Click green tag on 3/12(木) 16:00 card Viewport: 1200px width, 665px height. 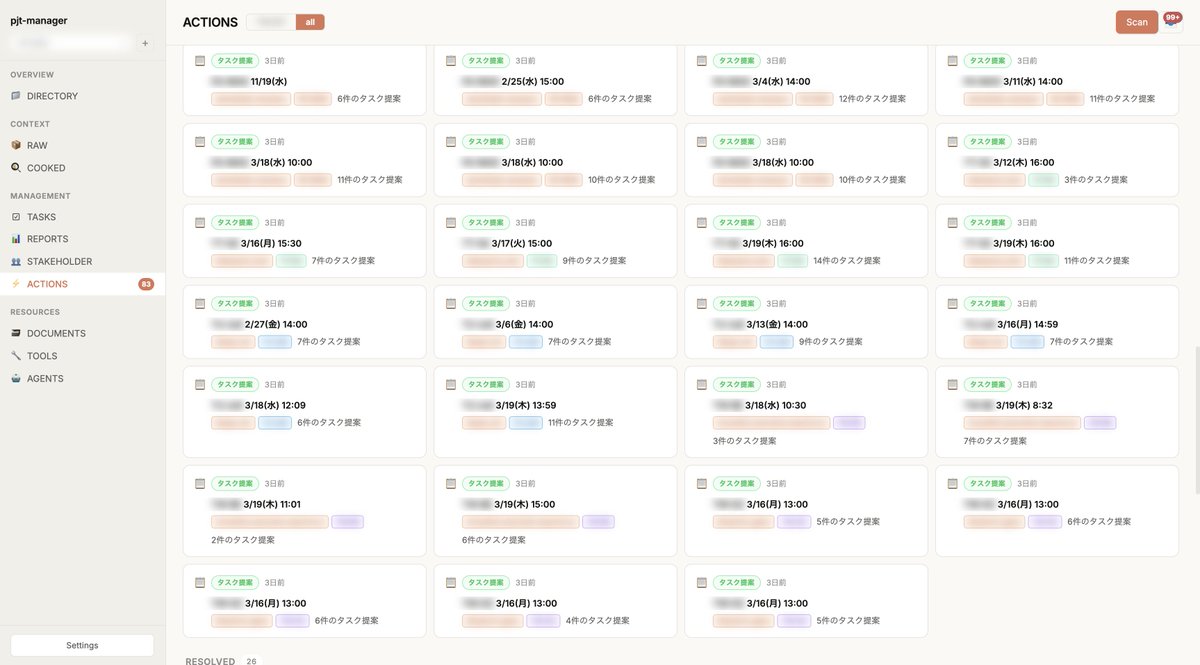(x=1044, y=180)
